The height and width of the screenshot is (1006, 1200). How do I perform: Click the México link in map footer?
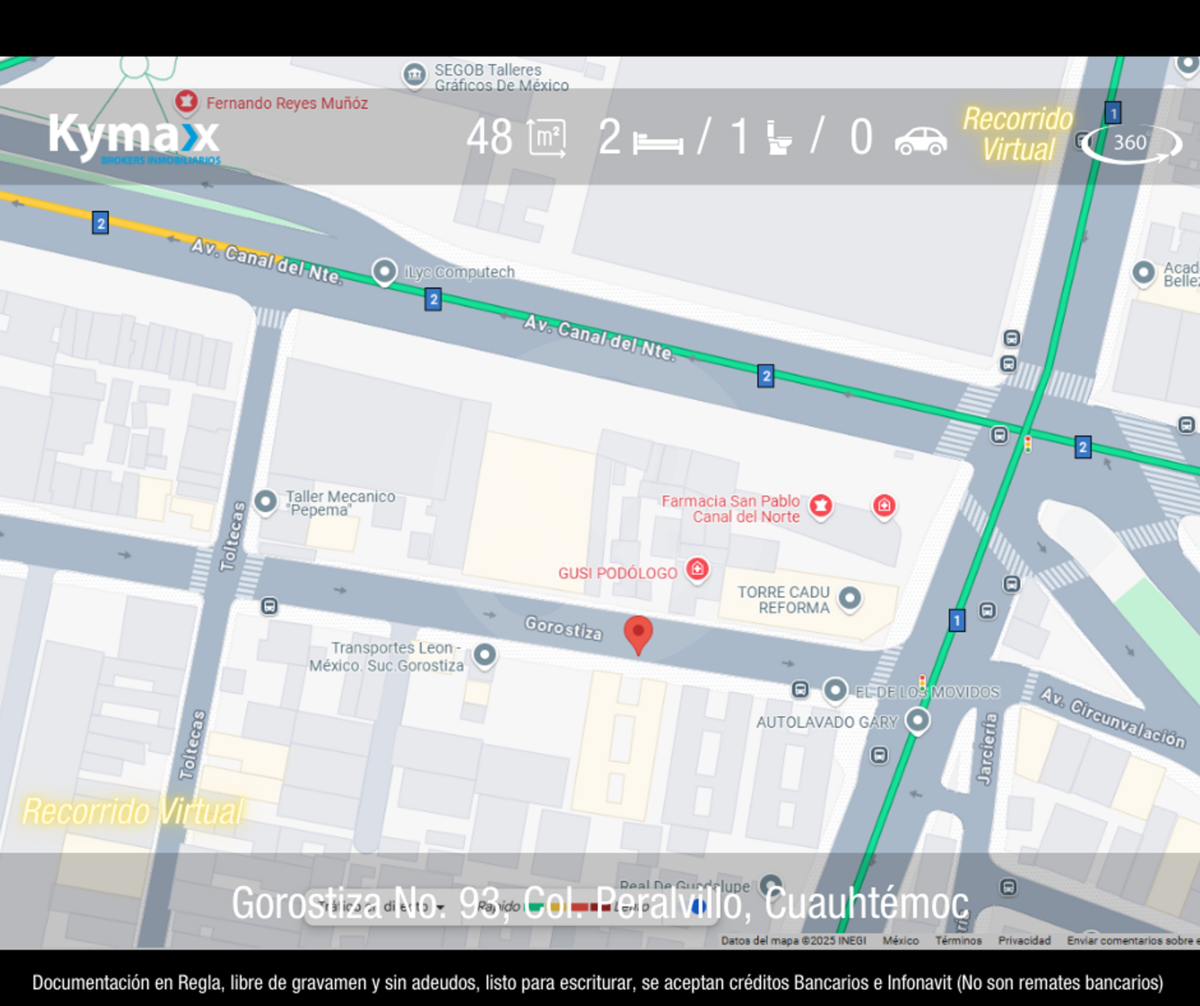(x=901, y=941)
